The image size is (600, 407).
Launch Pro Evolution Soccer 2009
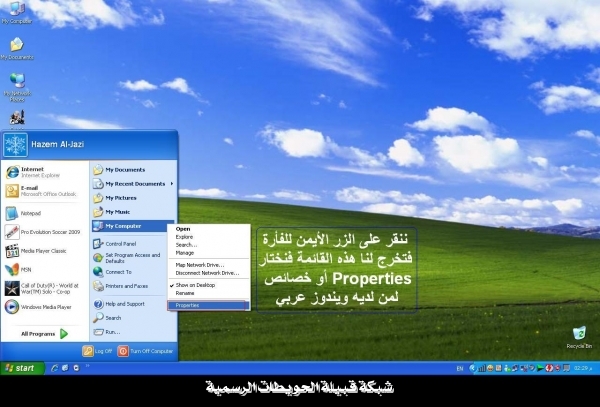[x=43, y=232]
